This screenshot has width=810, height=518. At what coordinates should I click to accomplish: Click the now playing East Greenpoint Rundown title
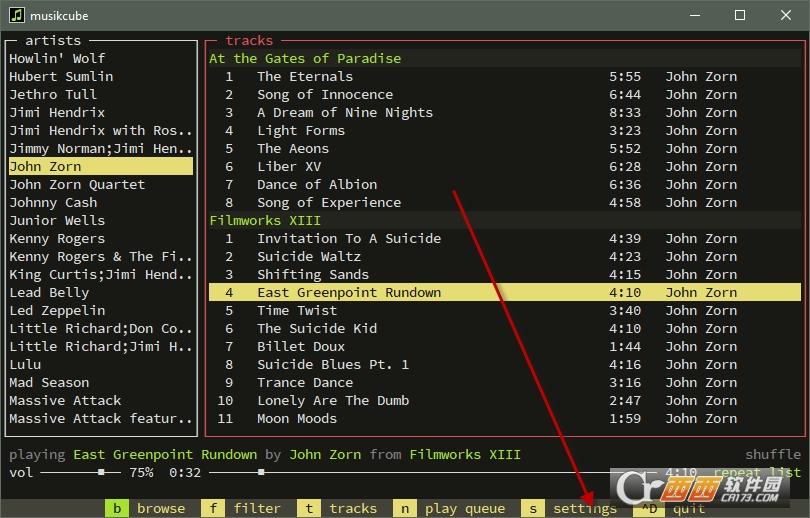tap(165, 454)
